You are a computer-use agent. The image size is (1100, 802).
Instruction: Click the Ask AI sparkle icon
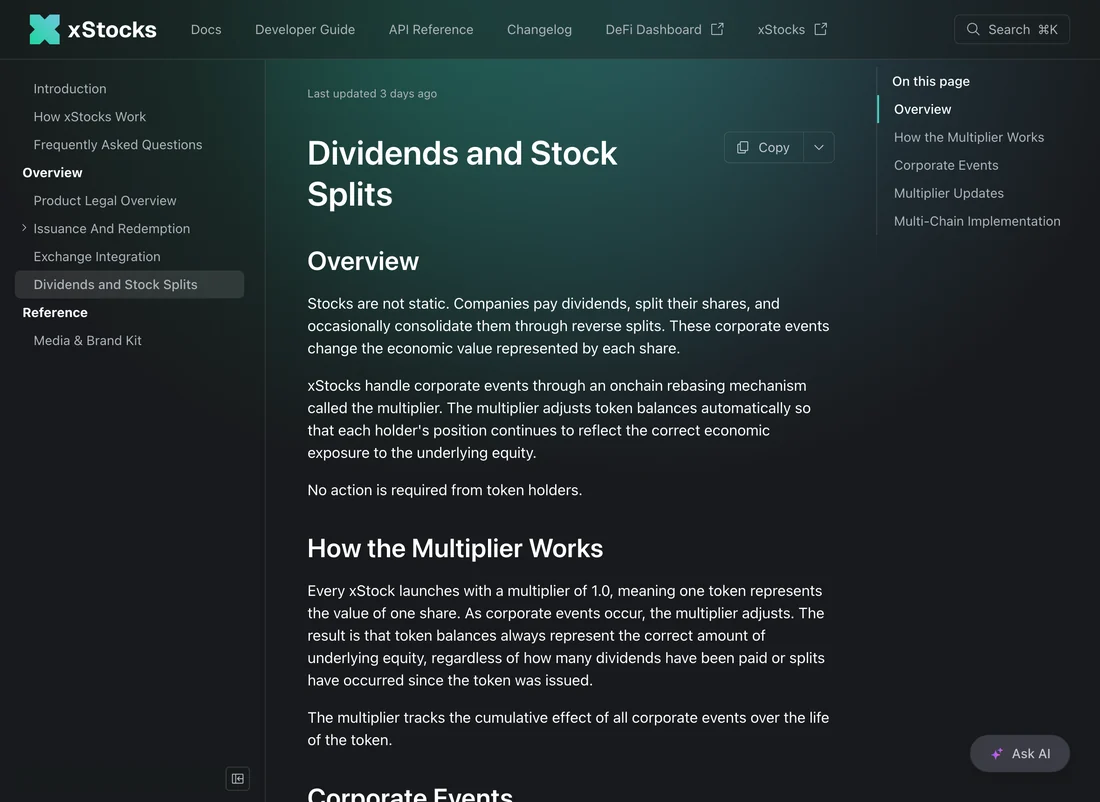997,754
